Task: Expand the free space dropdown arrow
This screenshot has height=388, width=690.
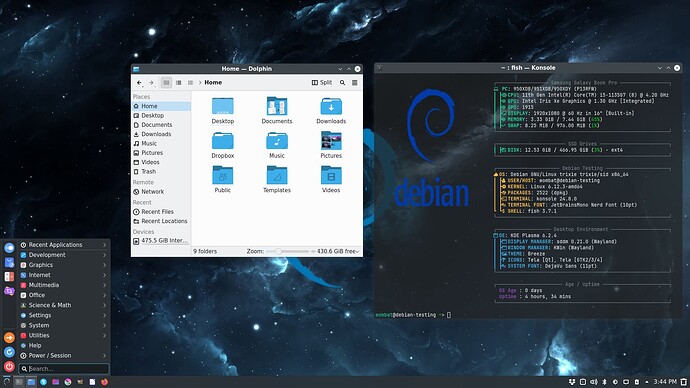Action: [357, 252]
